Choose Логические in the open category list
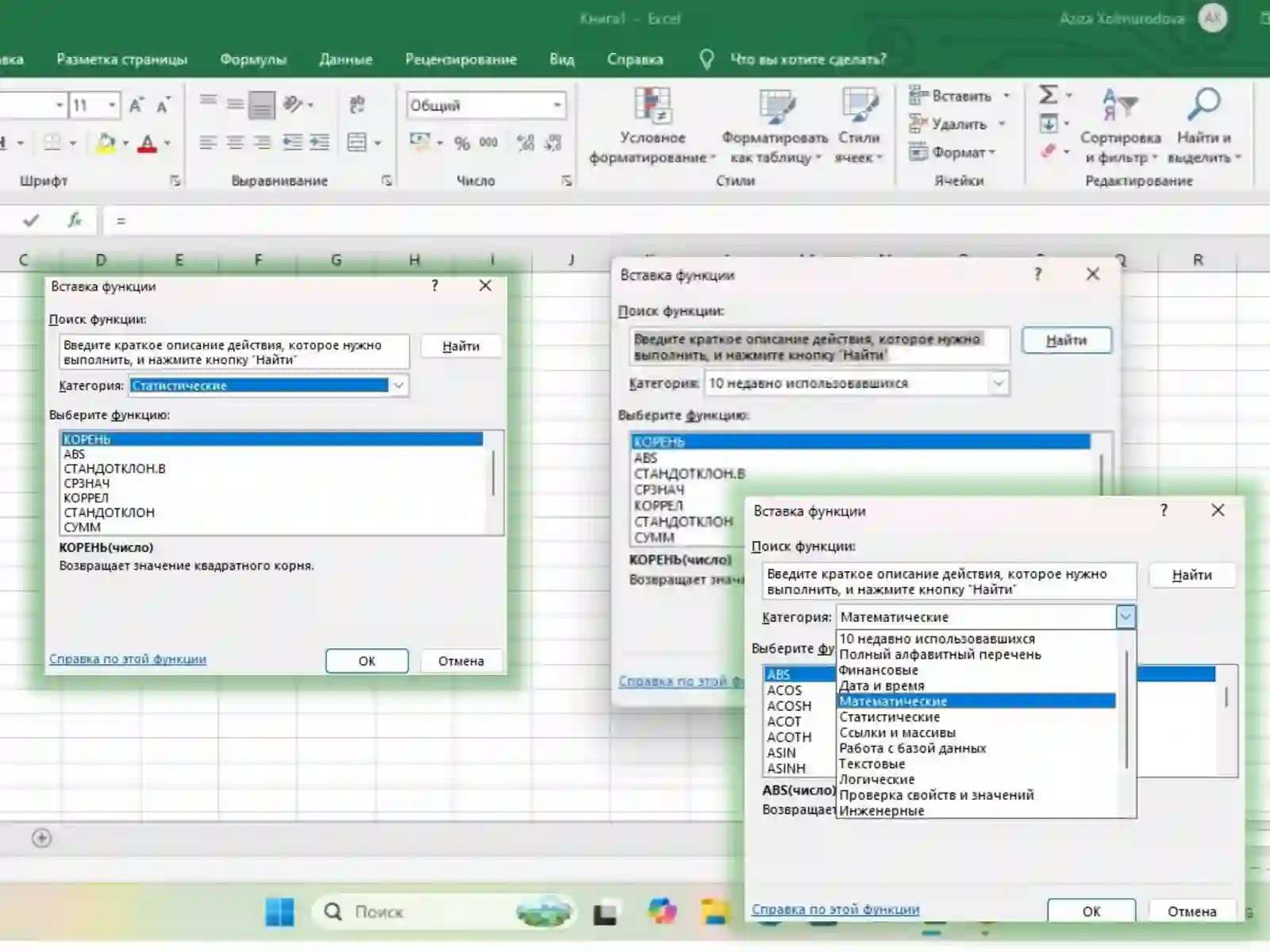Image resolution: width=1270 pixels, height=952 pixels. [977, 780]
